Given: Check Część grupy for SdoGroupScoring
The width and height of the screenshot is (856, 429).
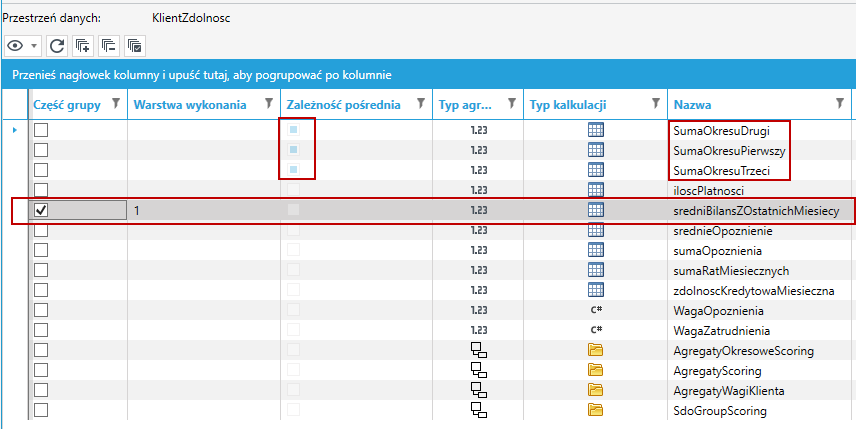Looking at the screenshot, I should tap(41, 410).
